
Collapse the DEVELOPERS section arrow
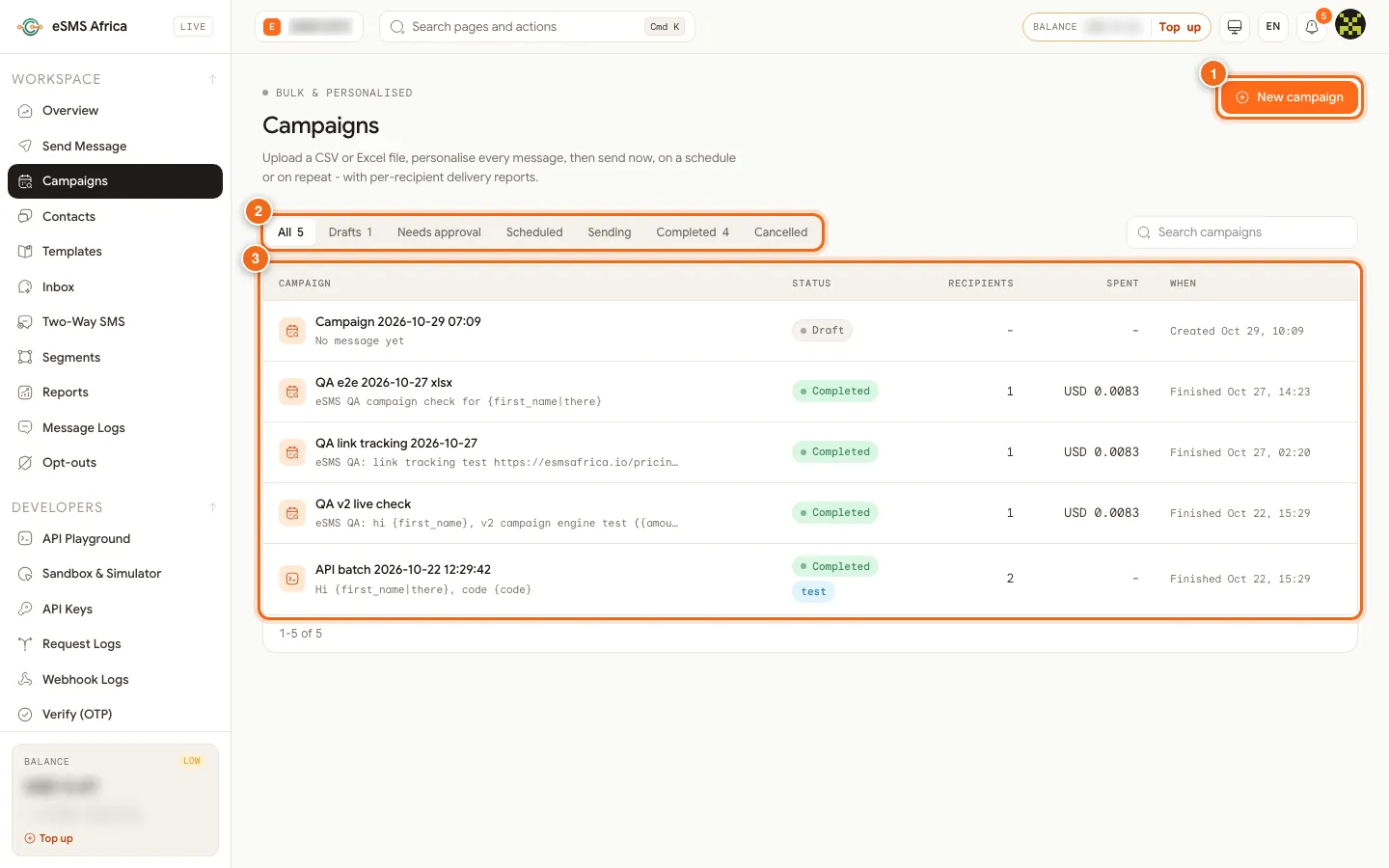tap(212, 507)
